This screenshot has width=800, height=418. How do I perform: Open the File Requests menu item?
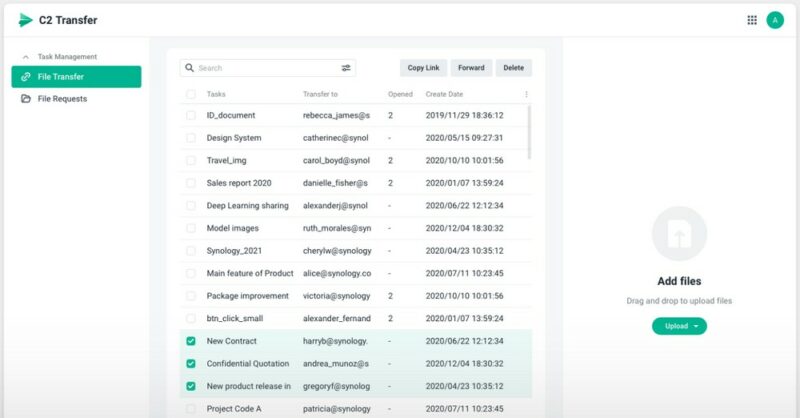coord(77,99)
